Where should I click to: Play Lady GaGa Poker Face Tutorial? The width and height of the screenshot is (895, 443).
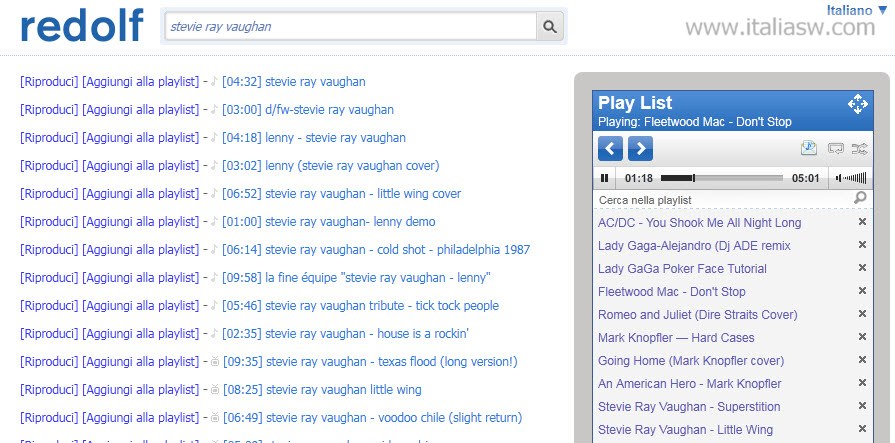(x=682, y=268)
